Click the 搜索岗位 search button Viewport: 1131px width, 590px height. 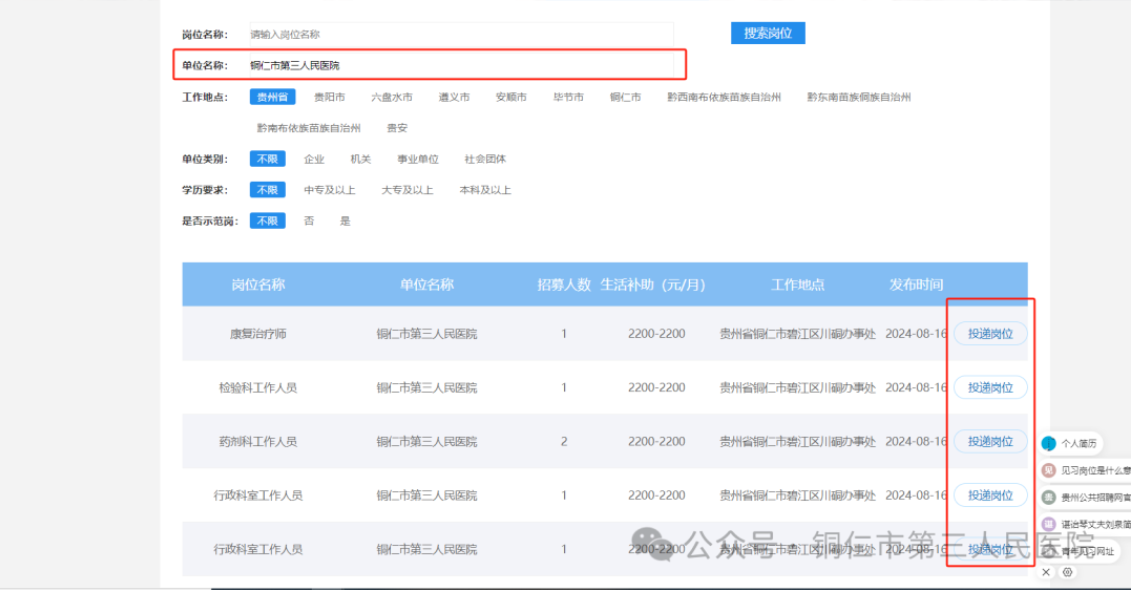tap(767, 33)
